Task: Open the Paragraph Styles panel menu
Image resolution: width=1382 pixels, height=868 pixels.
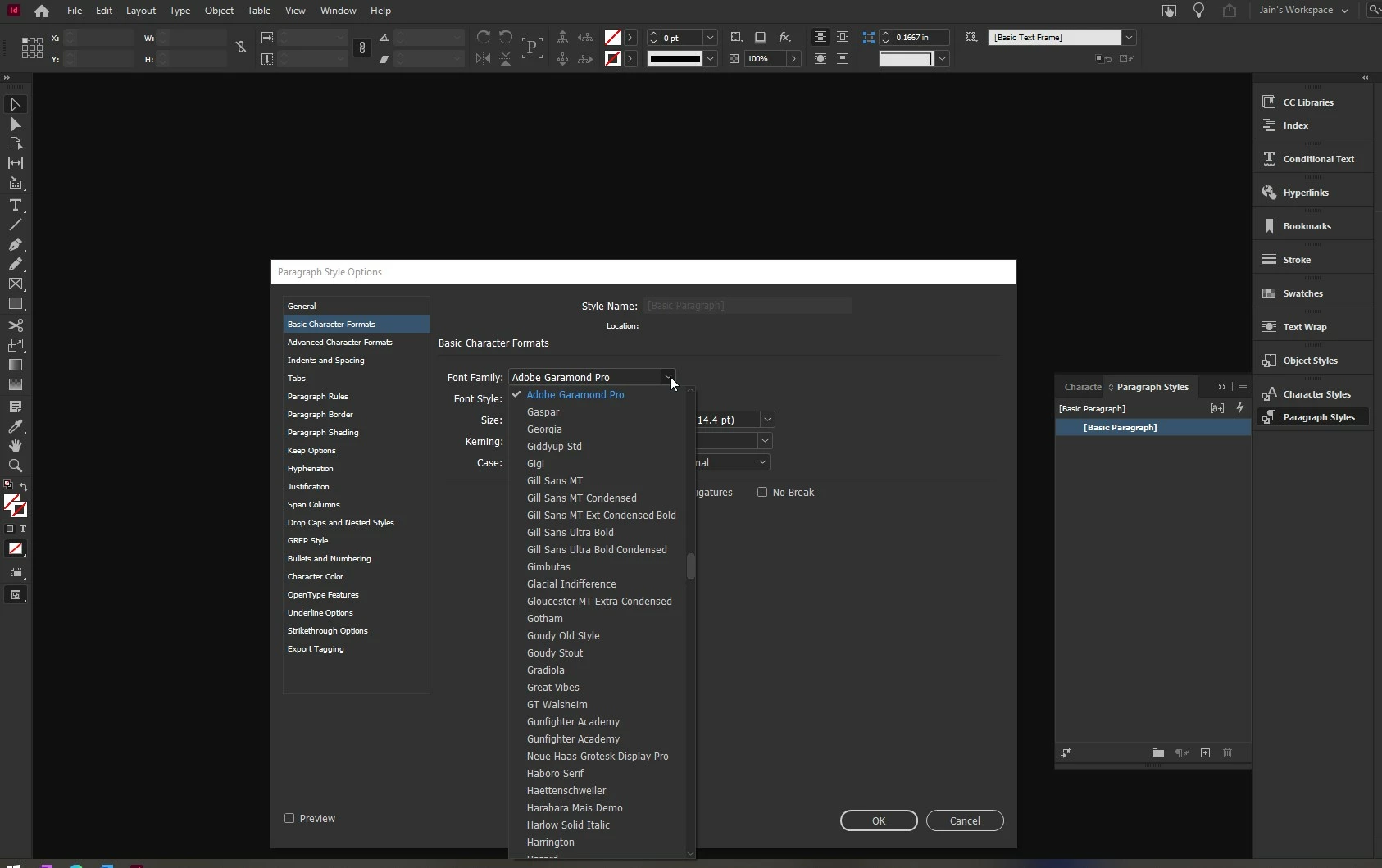Action: pos(1243,387)
